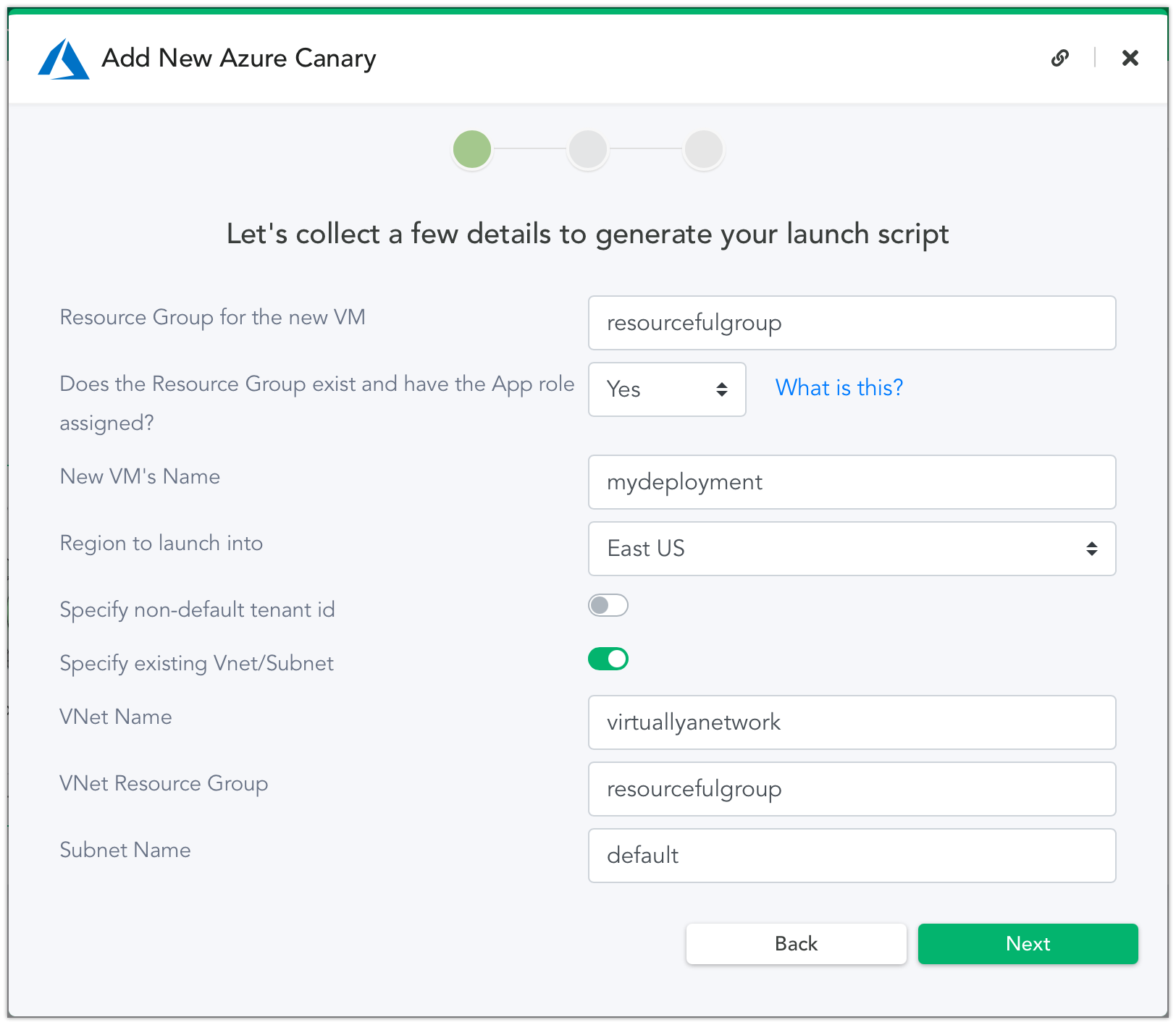Viewport: 1176px width, 1025px height.
Task: Edit the New VM's Name field
Action: [x=852, y=482]
